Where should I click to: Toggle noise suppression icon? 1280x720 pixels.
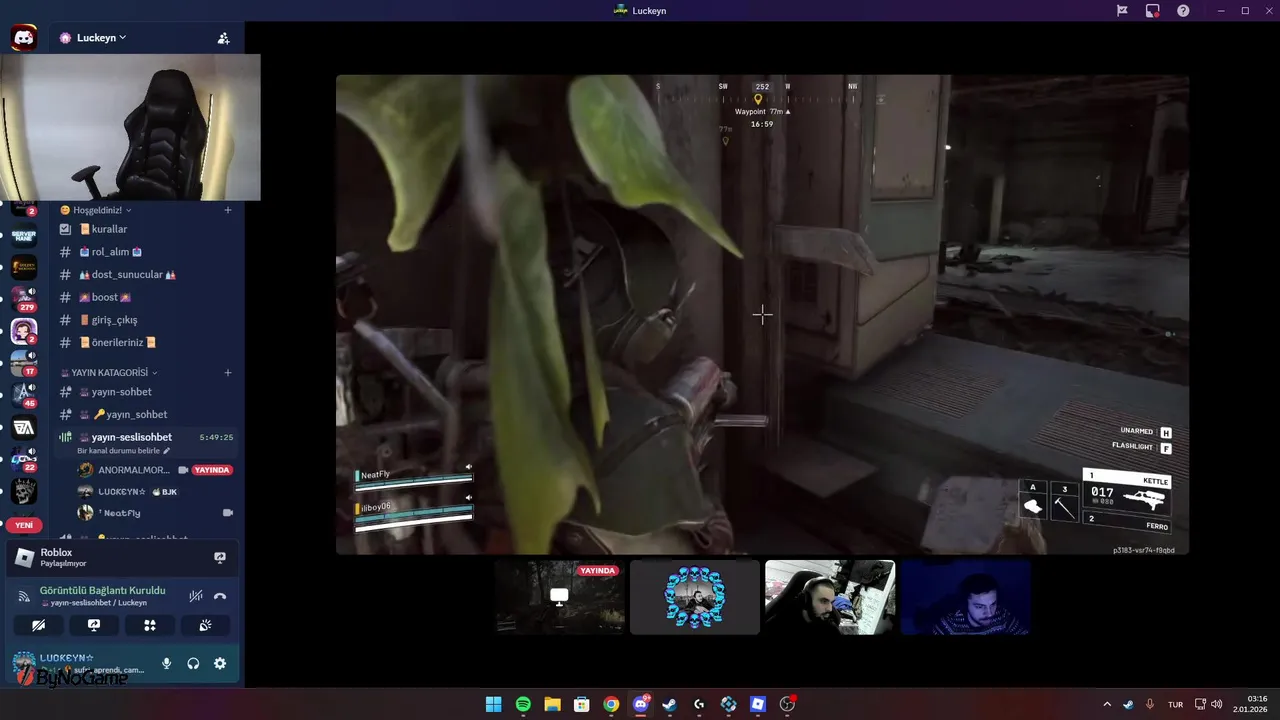(x=196, y=596)
